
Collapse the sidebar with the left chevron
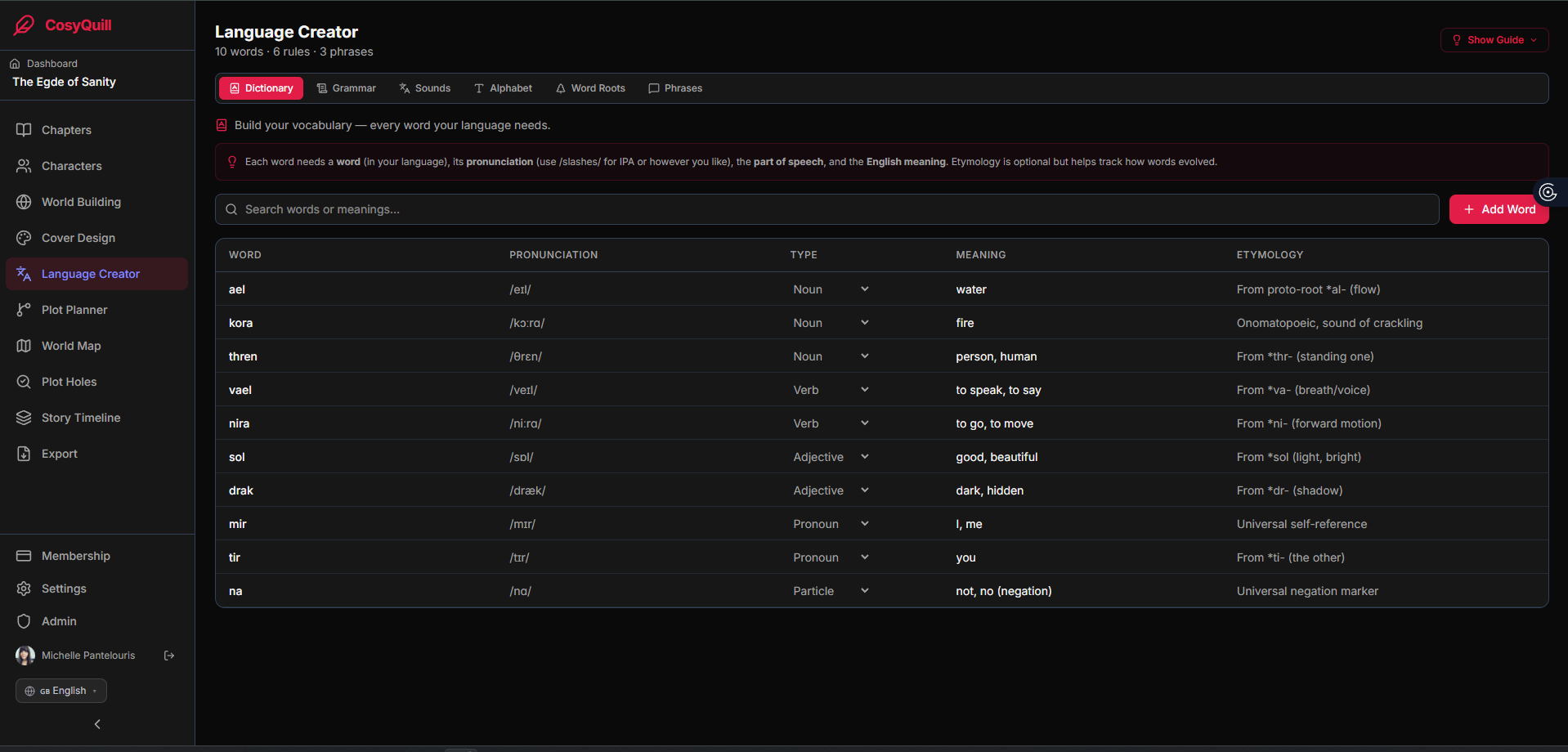pyautogui.click(x=97, y=724)
